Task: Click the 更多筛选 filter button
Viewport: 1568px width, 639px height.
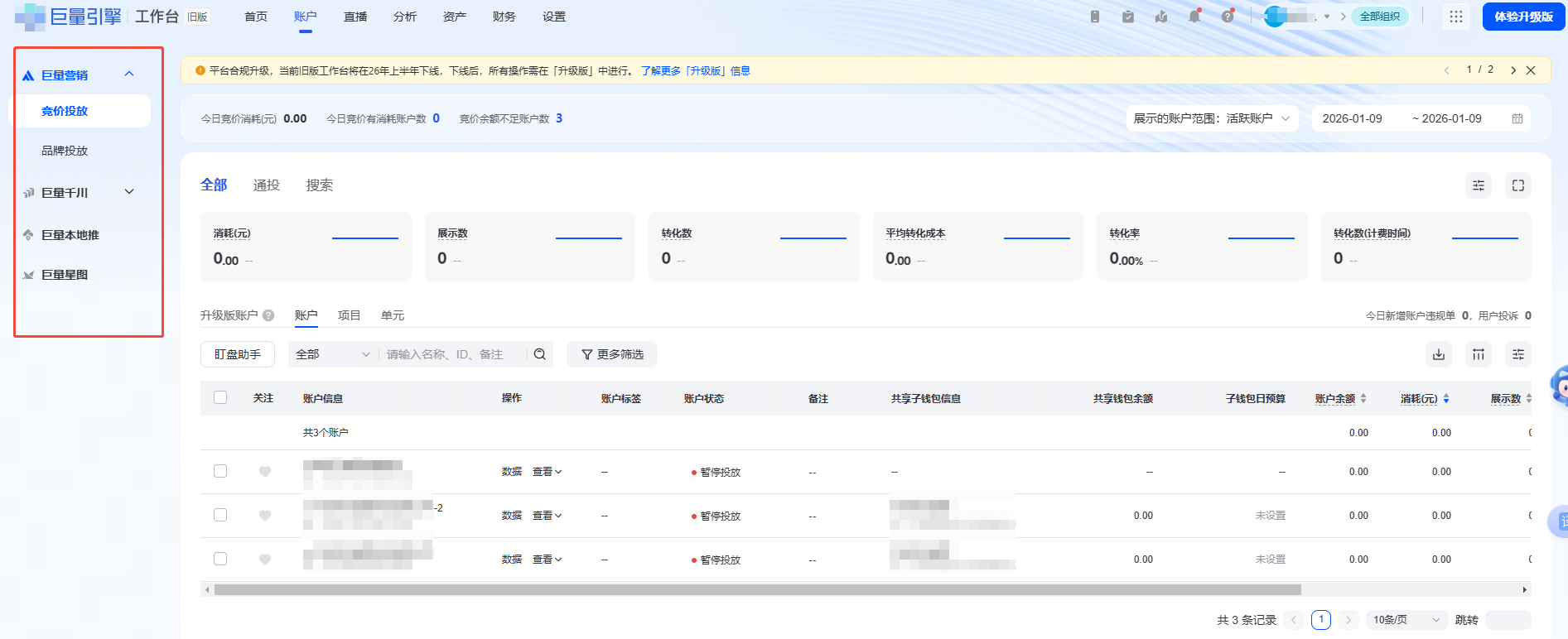Action: (x=612, y=354)
